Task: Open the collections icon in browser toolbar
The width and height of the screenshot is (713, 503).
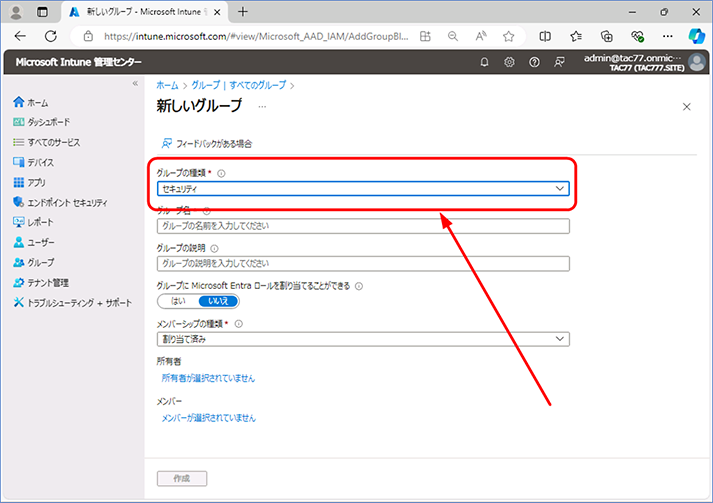Action: (607, 36)
